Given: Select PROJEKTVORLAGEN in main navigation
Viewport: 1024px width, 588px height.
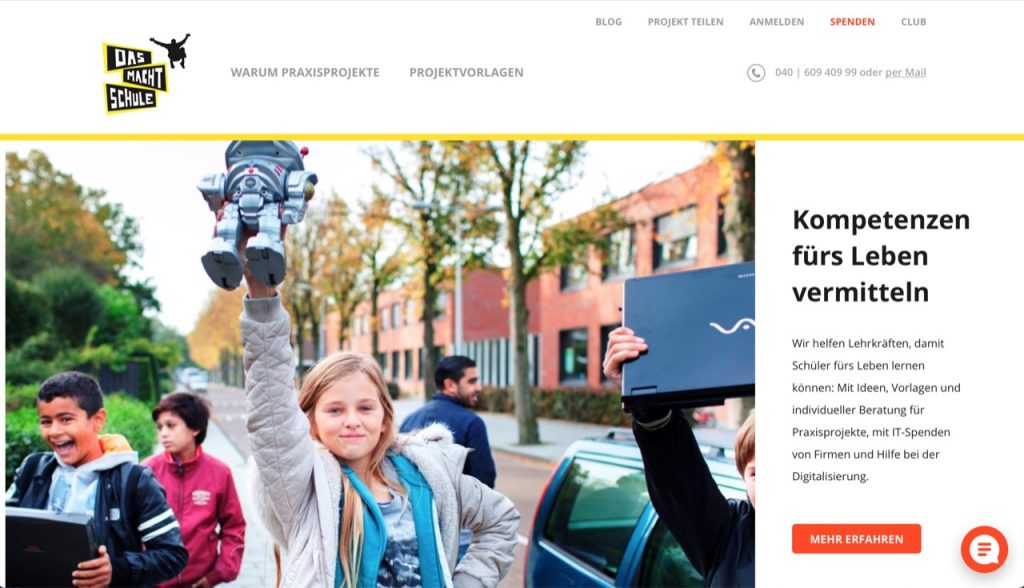Looking at the screenshot, I should point(466,73).
